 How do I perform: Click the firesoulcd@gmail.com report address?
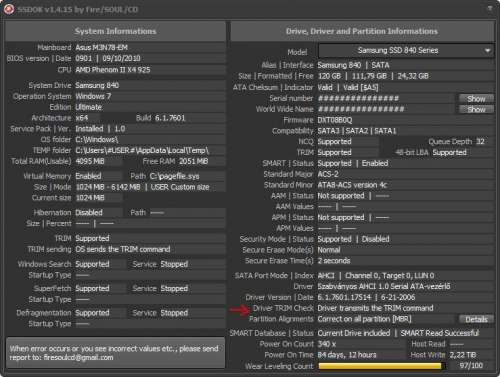pyautogui.click(x=78, y=358)
